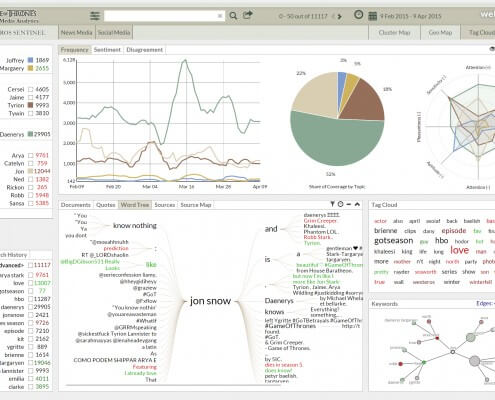
Task: Click the 'Daenerys' branch in word tree
Action: [279, 301]
